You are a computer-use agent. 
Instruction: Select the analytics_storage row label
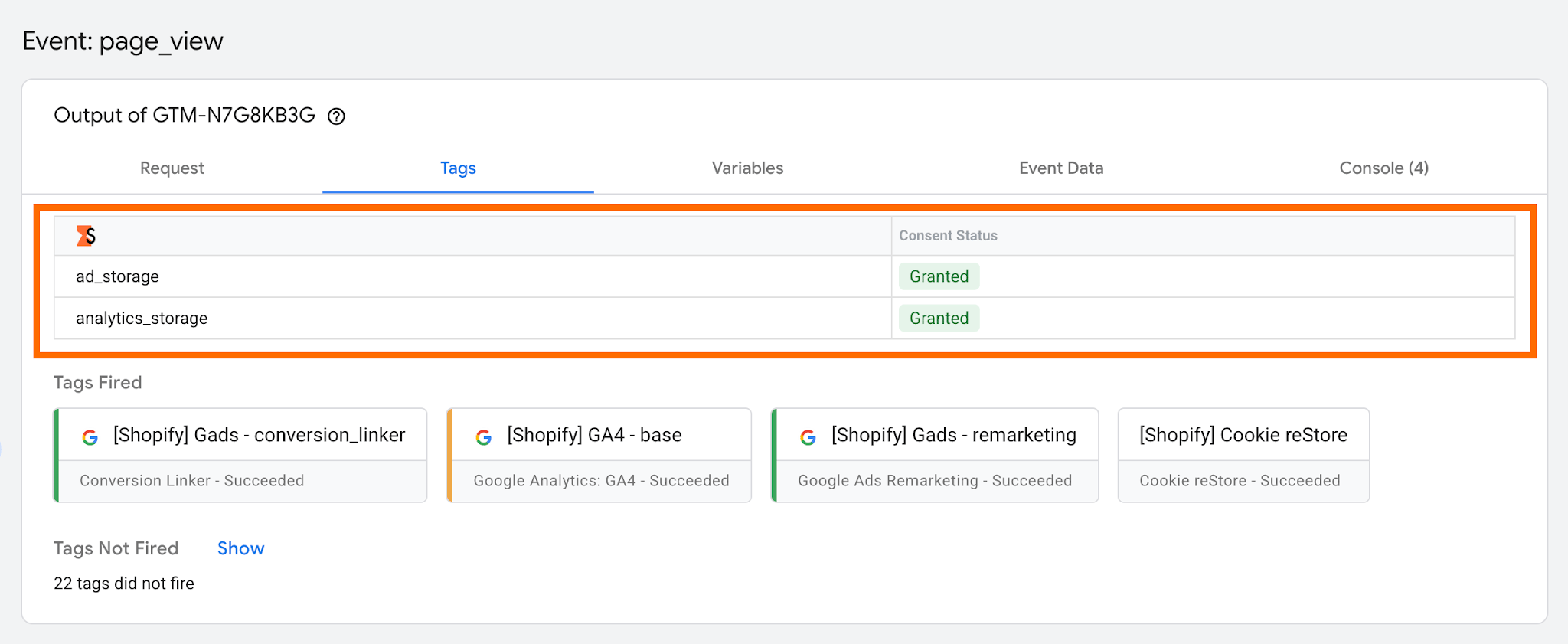point(142,319)
